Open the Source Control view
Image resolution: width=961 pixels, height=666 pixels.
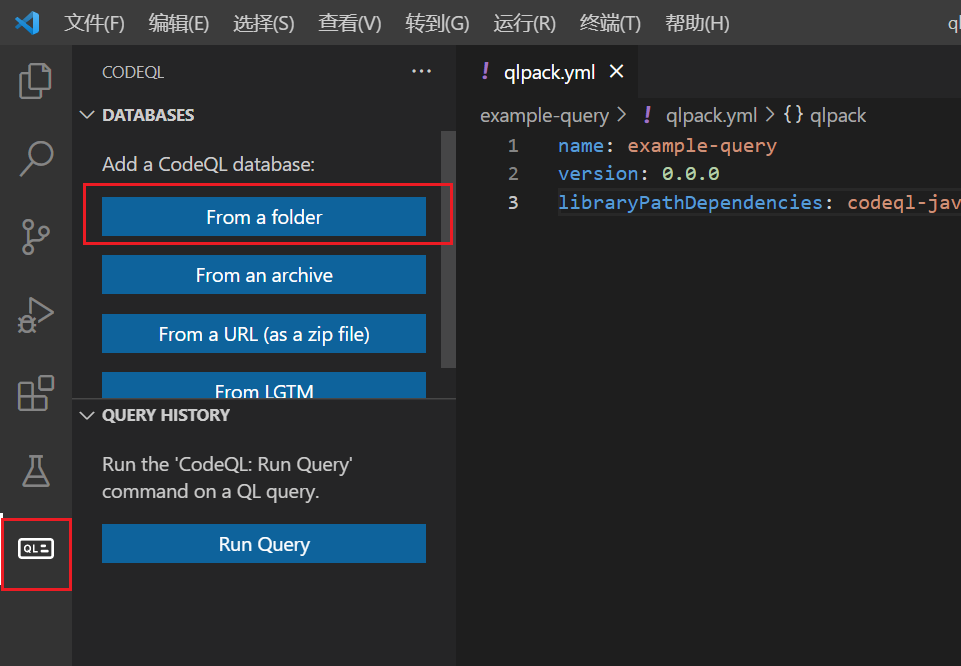pos(36,237)
